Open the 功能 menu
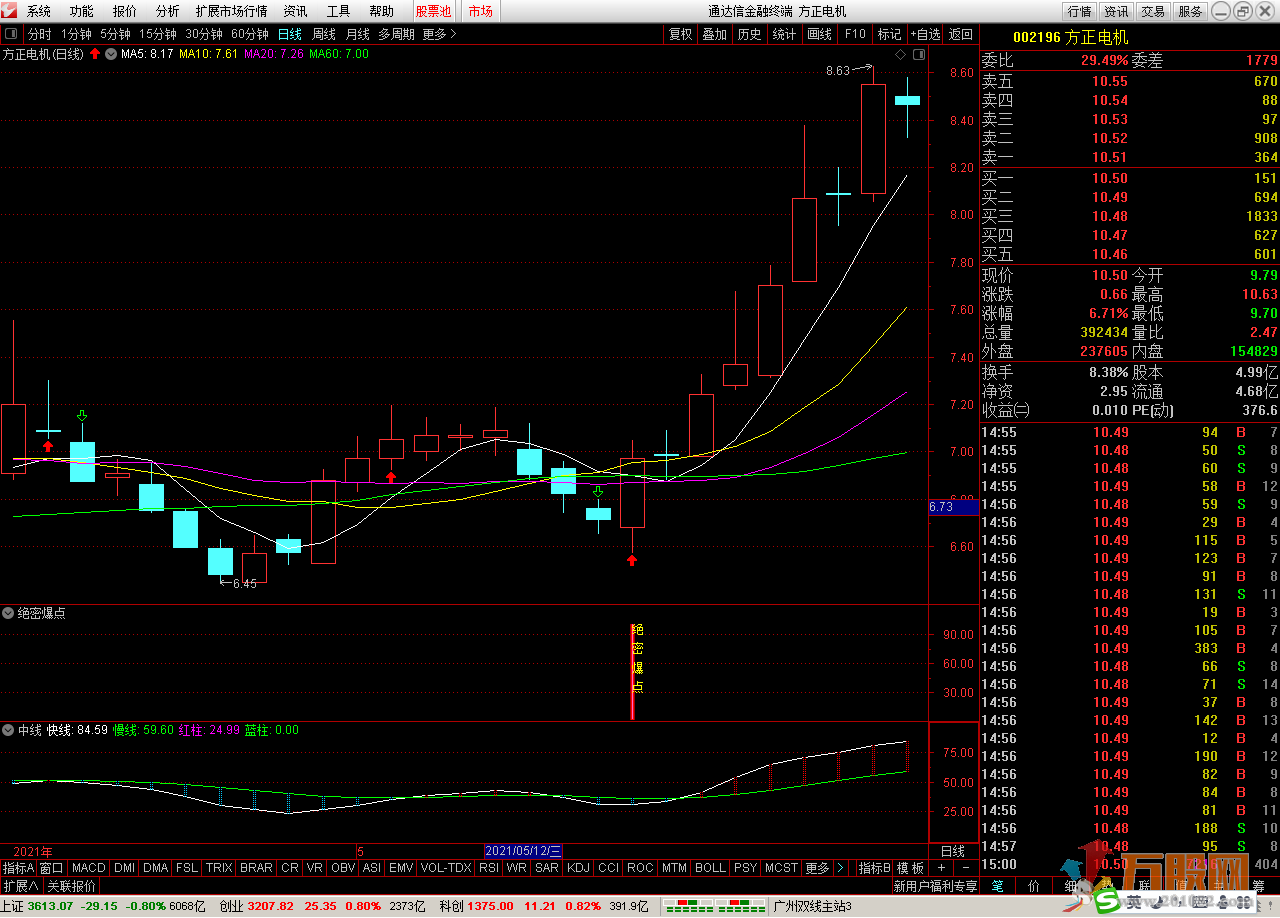 click(x=82, y=11)
